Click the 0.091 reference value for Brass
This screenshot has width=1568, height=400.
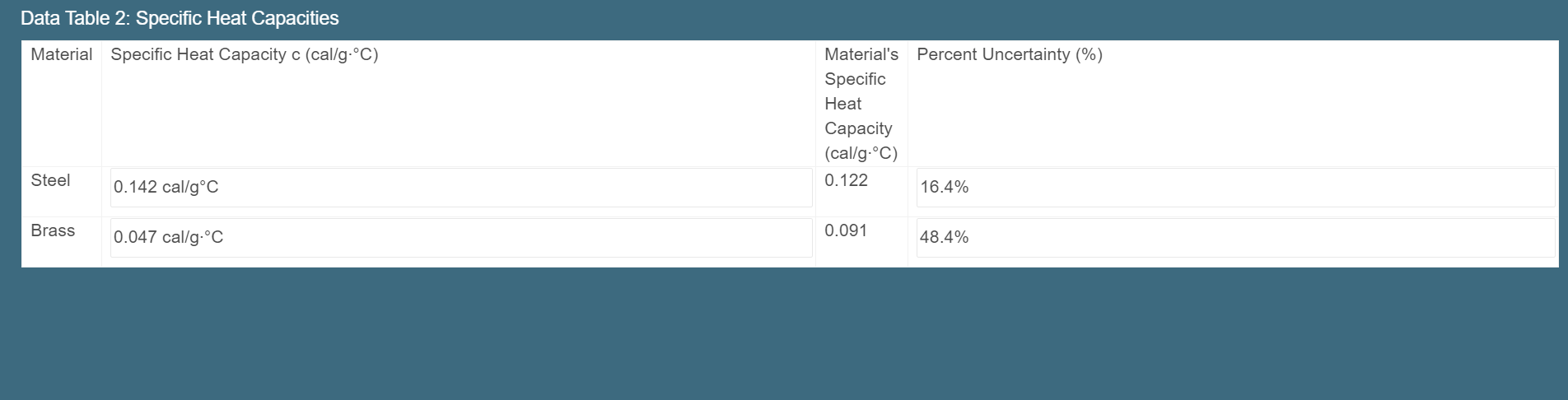[x=846, y=230]
